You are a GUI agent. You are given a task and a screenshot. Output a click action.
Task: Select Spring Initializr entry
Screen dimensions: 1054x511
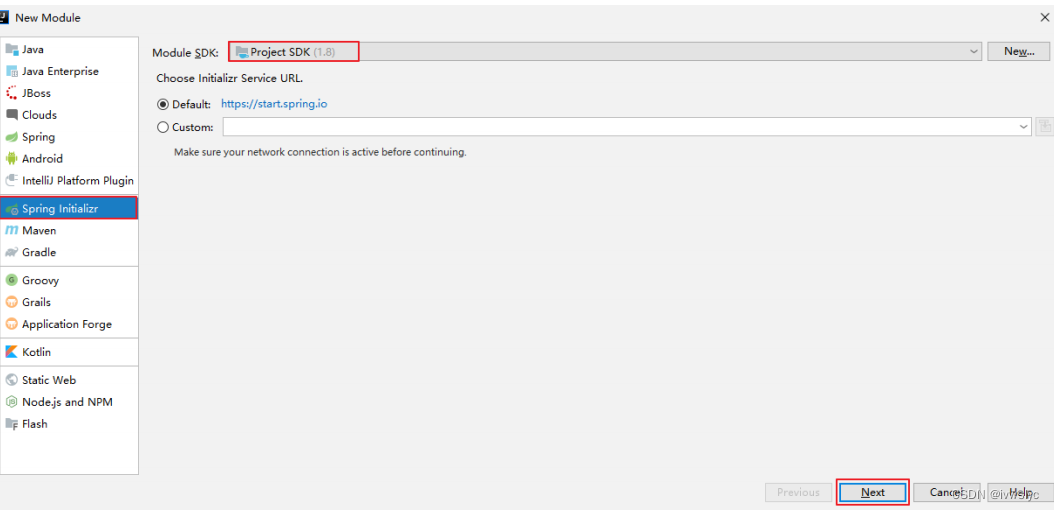click(70, 209)
